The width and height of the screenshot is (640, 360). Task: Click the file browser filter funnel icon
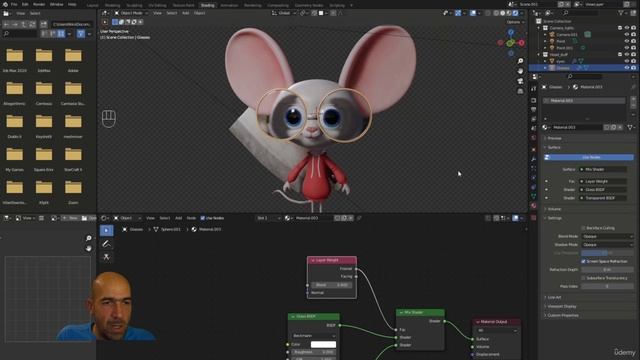coord(81,34)
